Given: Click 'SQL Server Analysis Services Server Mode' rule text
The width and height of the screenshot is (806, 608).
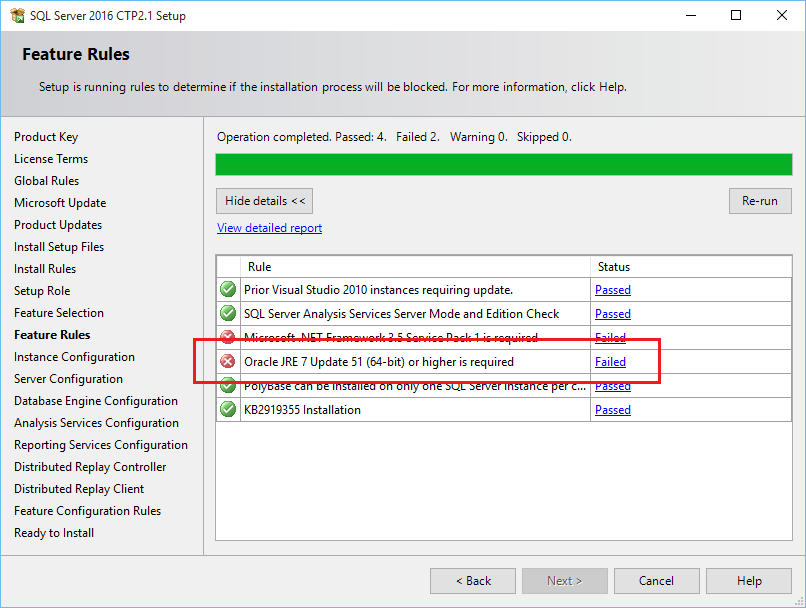Looking at the screenshot, I should point(401,314).
